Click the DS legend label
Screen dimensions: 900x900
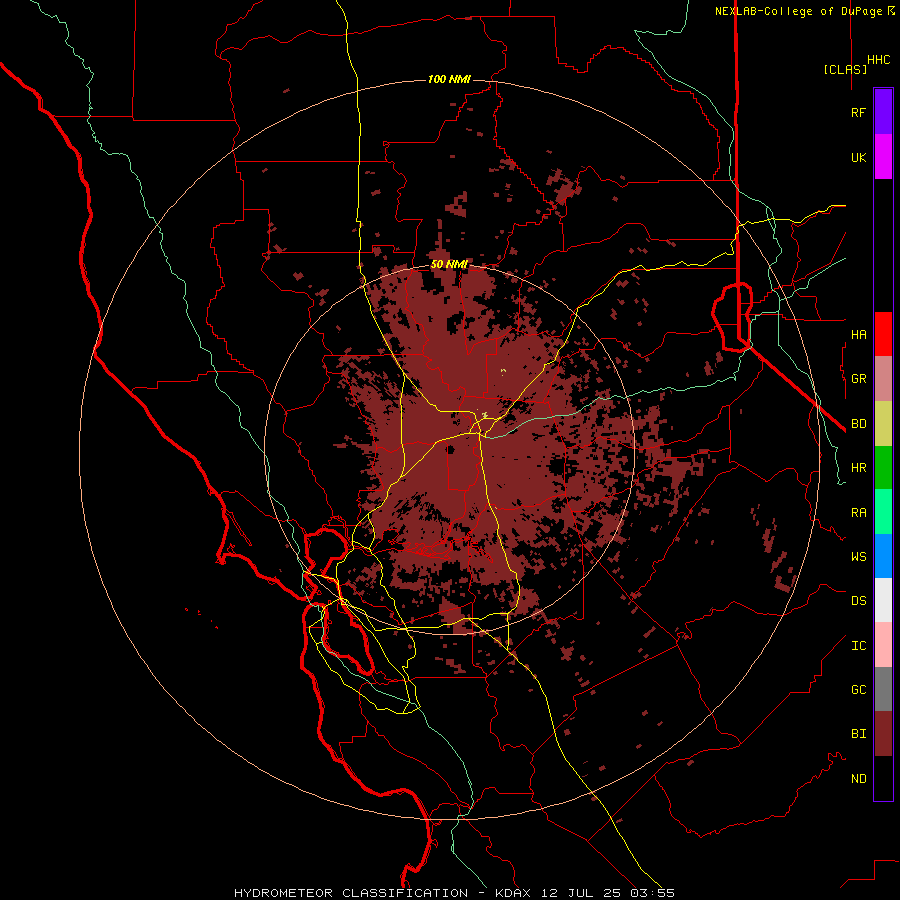pos(858,601)
